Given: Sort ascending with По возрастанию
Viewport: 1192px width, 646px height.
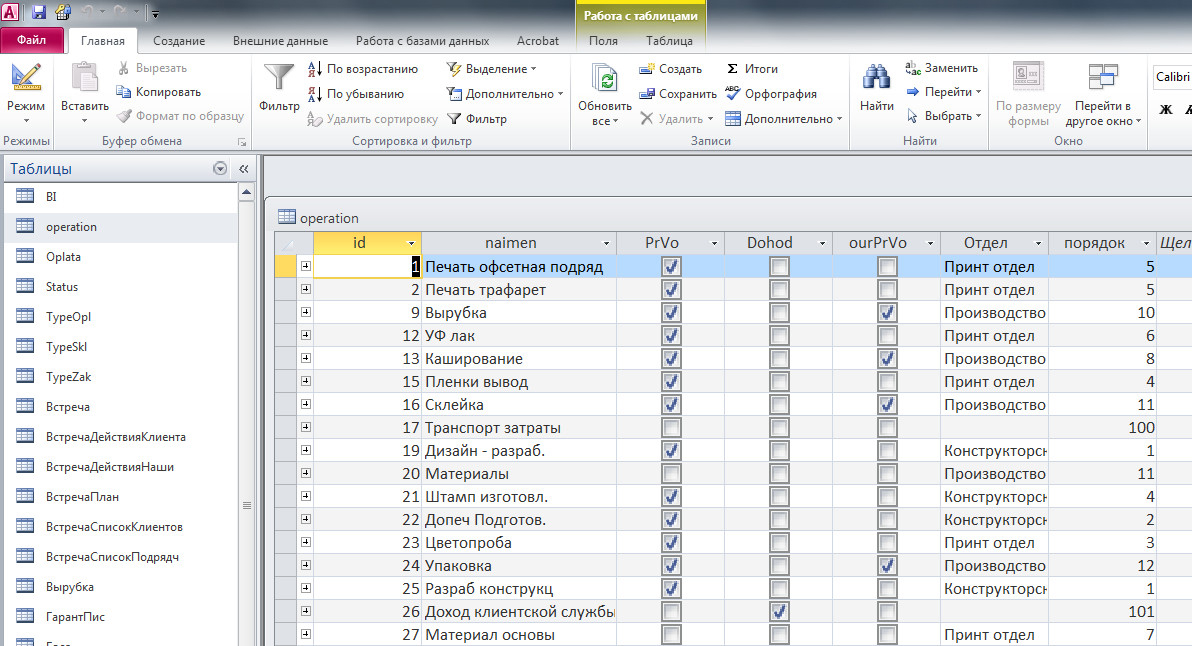Looking at the screenshot, I should point(363,69).
